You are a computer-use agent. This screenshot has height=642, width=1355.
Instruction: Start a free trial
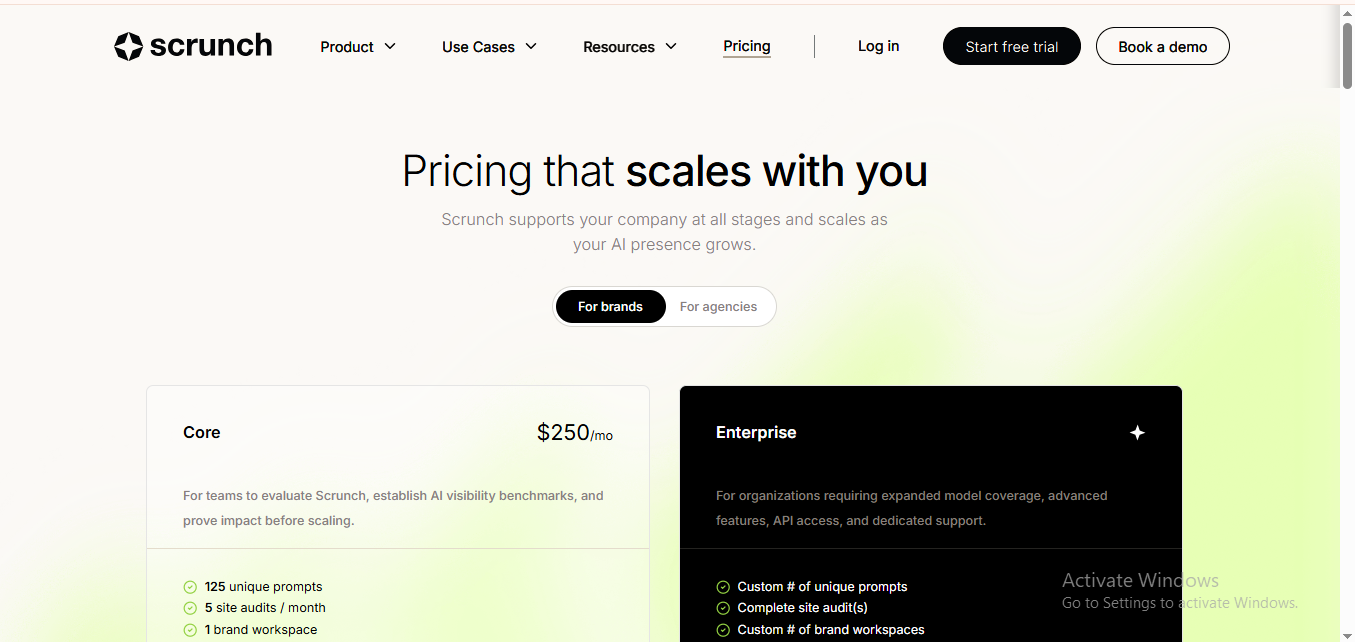(x=1011, y=46)
